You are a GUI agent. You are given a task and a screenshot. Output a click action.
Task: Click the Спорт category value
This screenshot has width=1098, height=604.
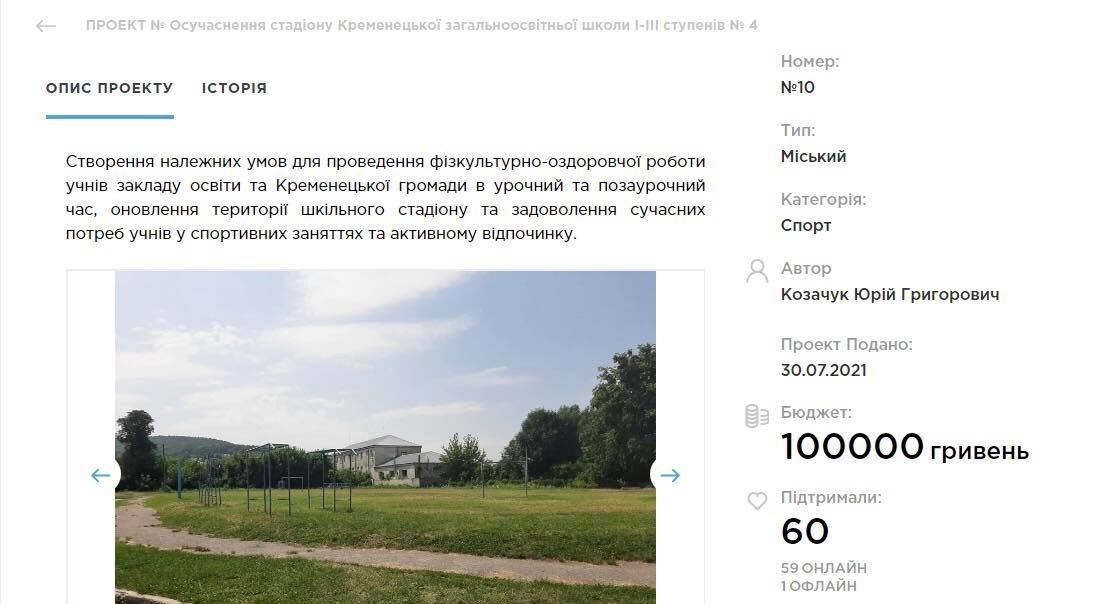tap(806, 225)
